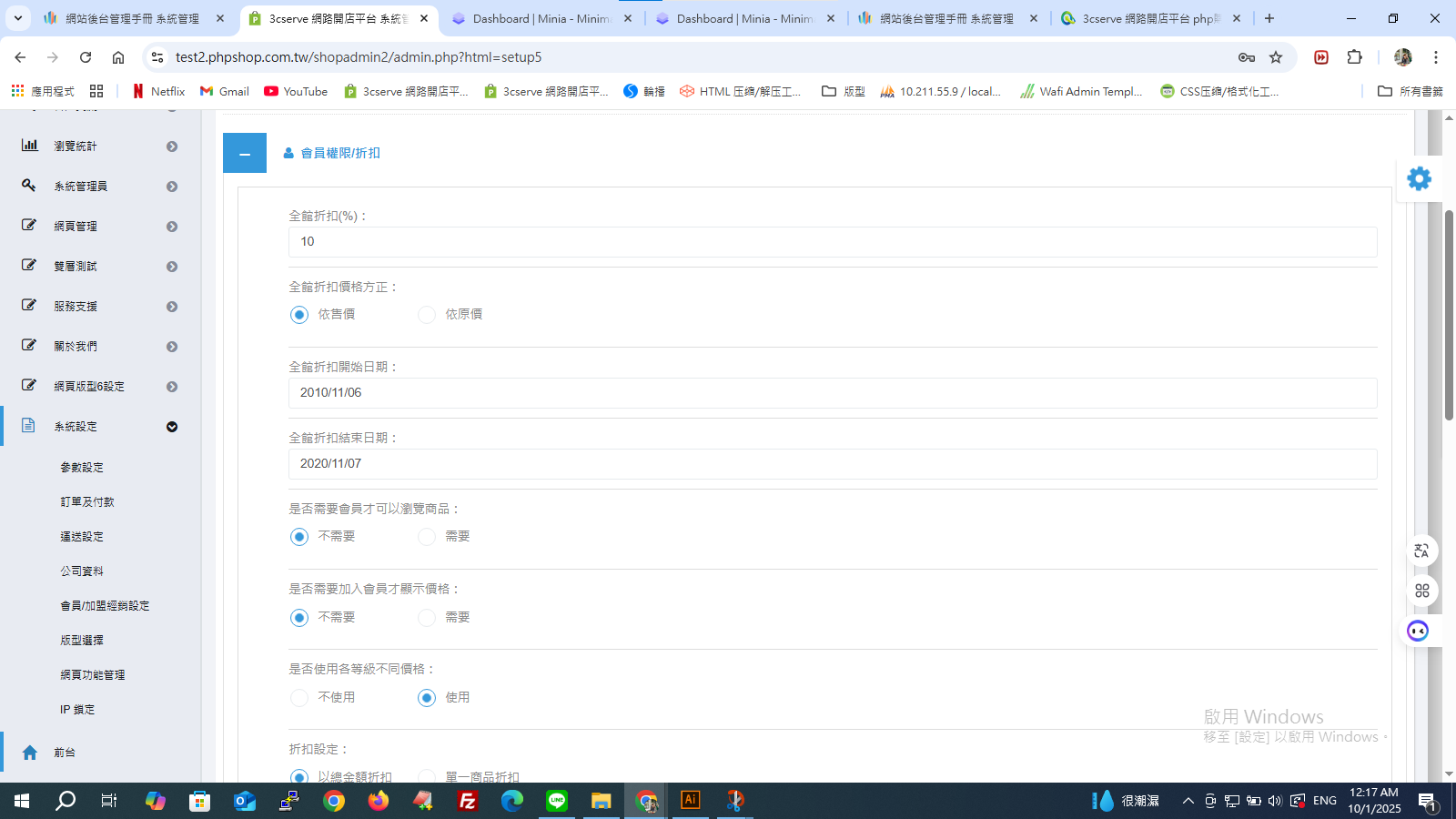This screenshot has width=1456, height=819.
Task: Open the 會員/加盟經銷設定 submenu link
Action: [x=105, y=605]
